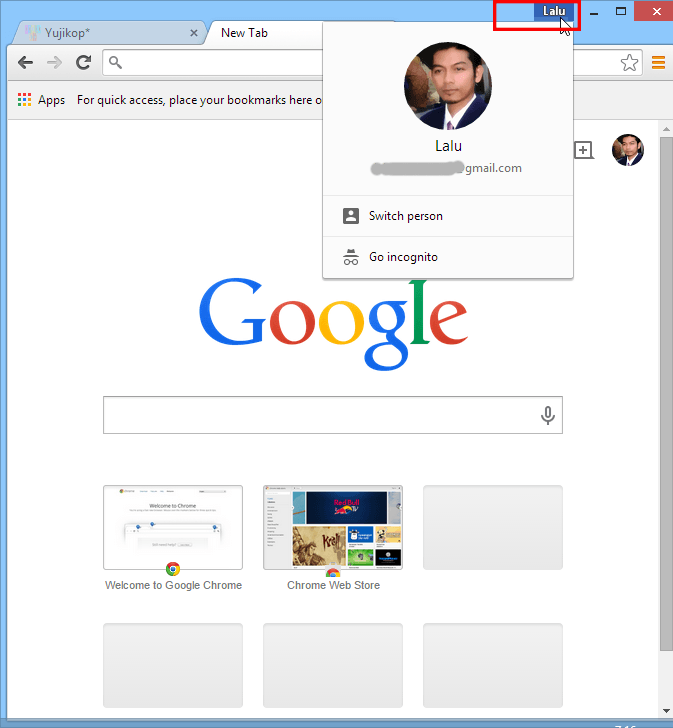Open the Welcome to Google Chrome thumbnail
This screenshot has height=728, width=673.
pyautogui.click(x=173, y=527)
